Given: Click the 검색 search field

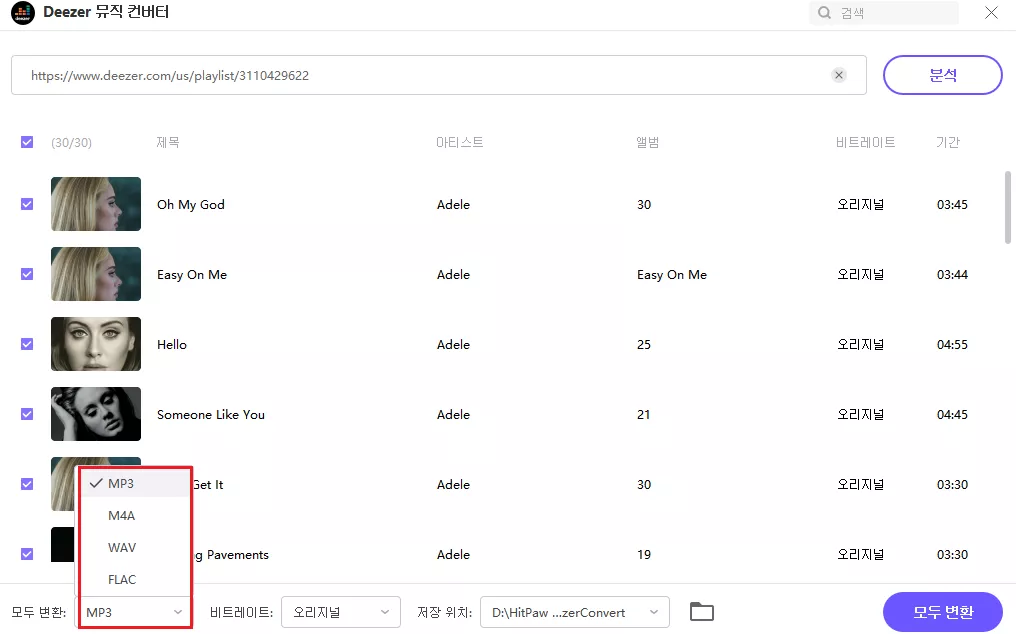Looking at the screenshot, I should point(884,13).
